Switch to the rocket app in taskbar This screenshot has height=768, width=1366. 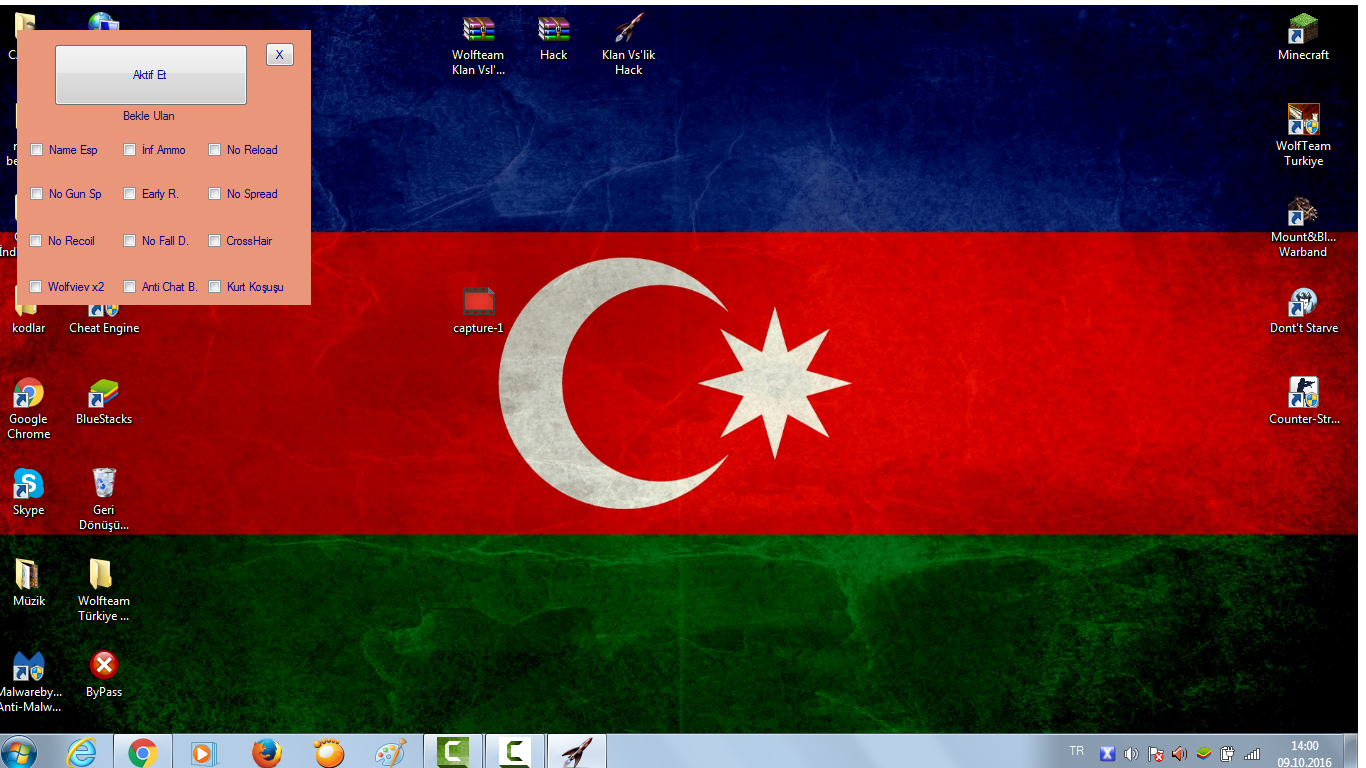tap(577, 752)
